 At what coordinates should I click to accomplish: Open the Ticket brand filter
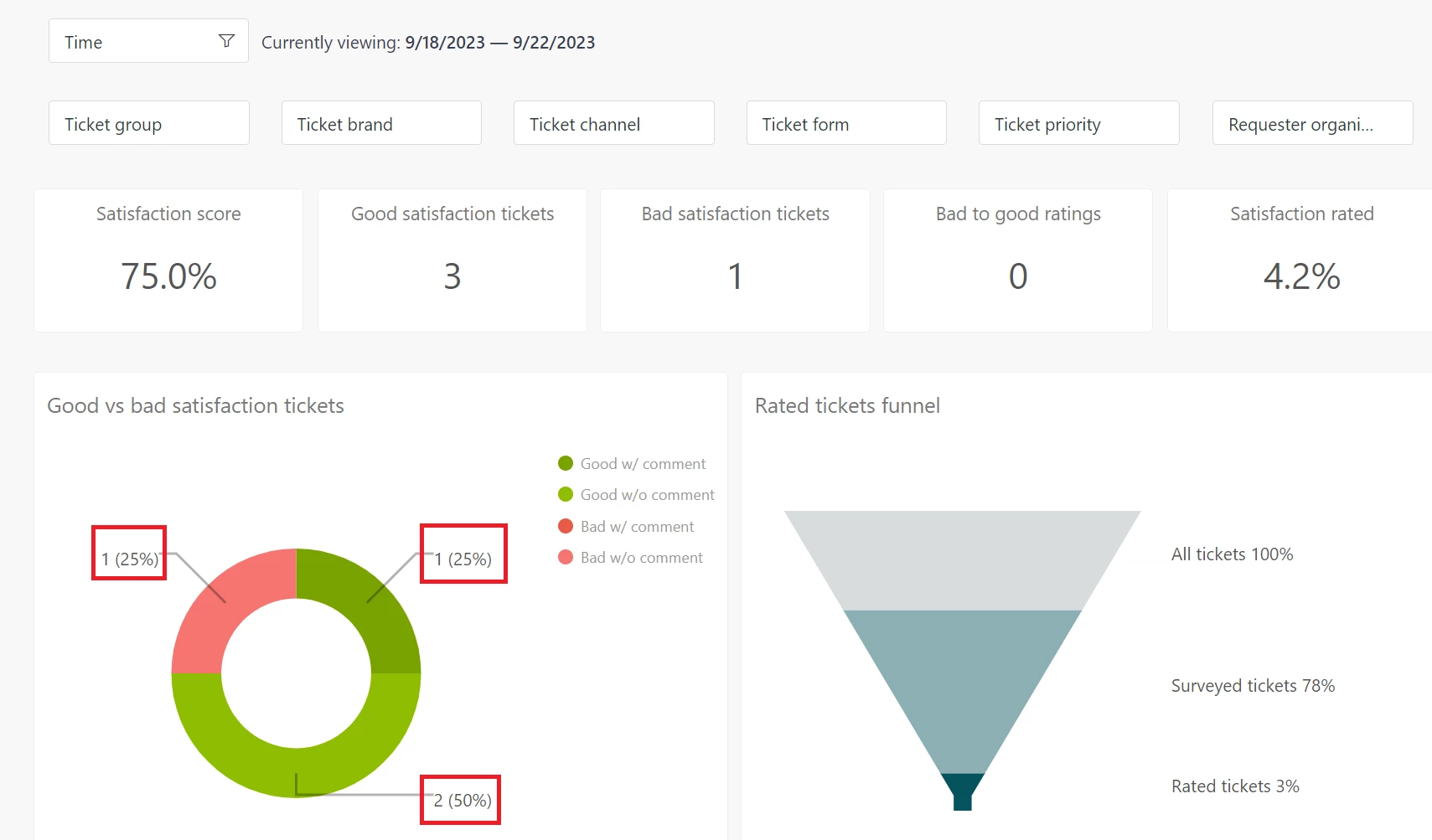(381, 123)
